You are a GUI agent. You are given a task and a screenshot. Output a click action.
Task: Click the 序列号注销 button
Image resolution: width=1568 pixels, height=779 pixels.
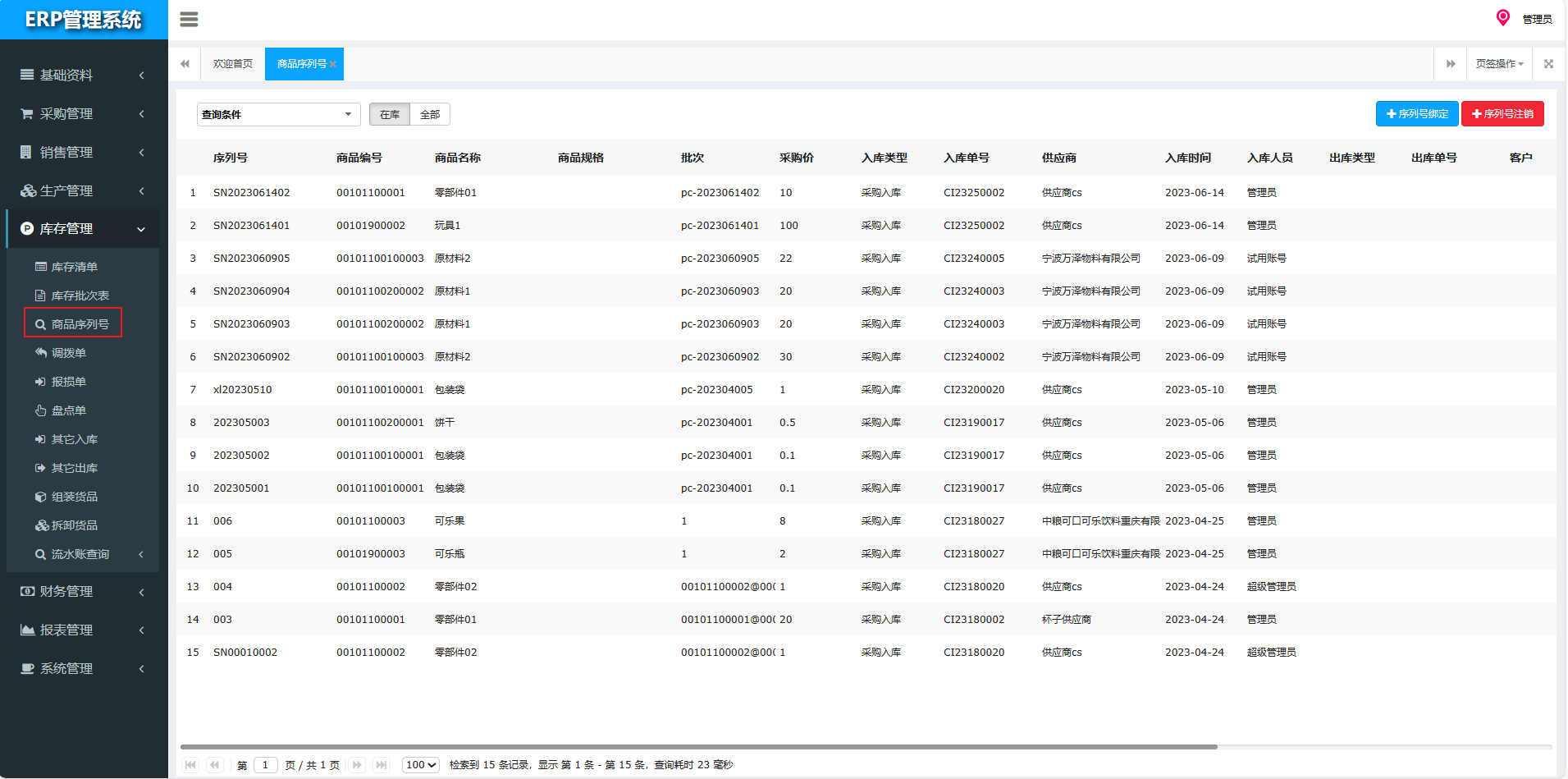[1502, 114]
